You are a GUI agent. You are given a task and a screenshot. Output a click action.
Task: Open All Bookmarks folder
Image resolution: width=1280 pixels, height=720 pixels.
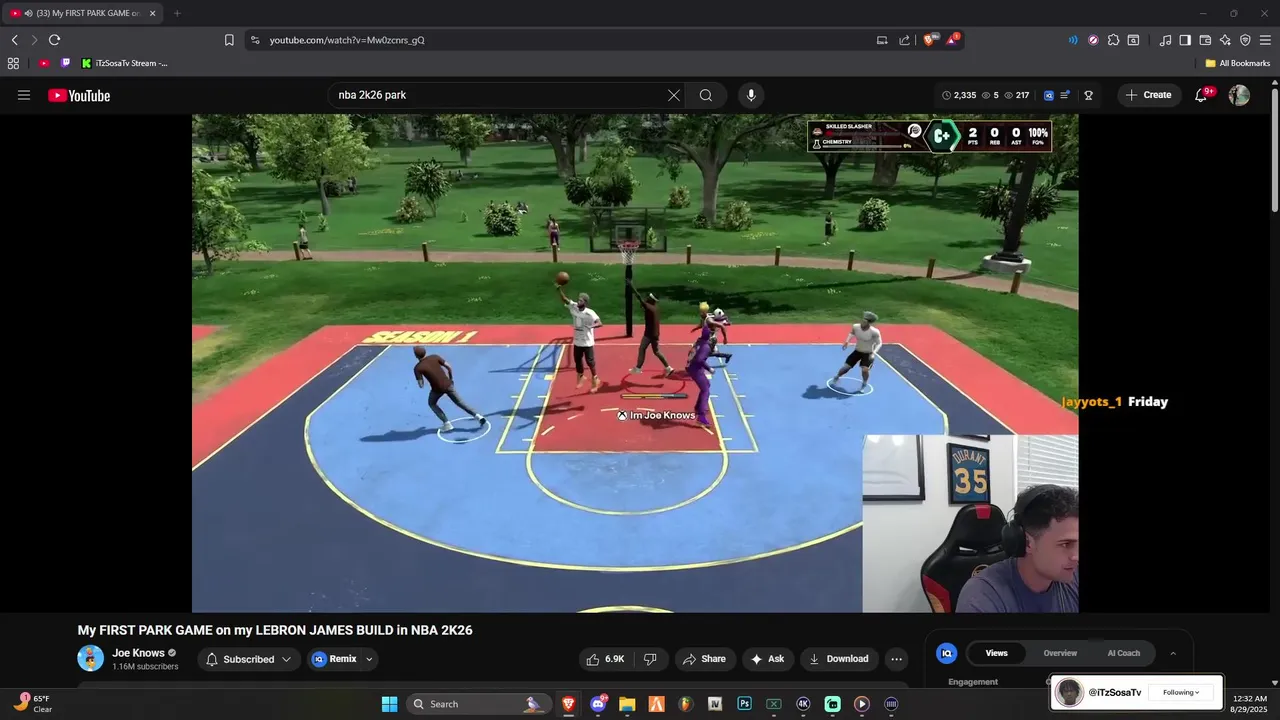pos(1238,63)
